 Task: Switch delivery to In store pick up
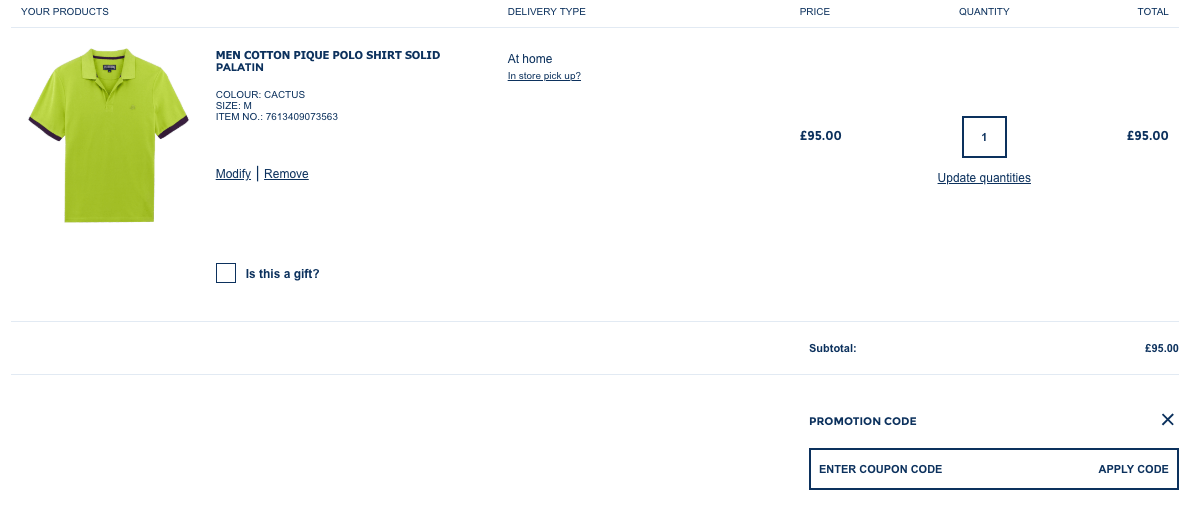544,76
